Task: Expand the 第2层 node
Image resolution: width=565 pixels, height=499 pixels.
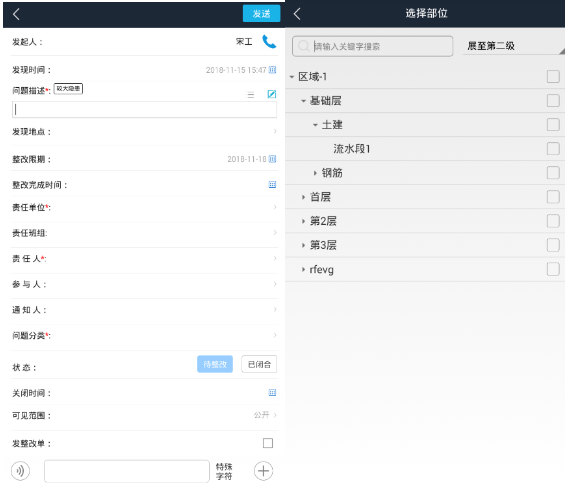Action: (x=303, y=221)
